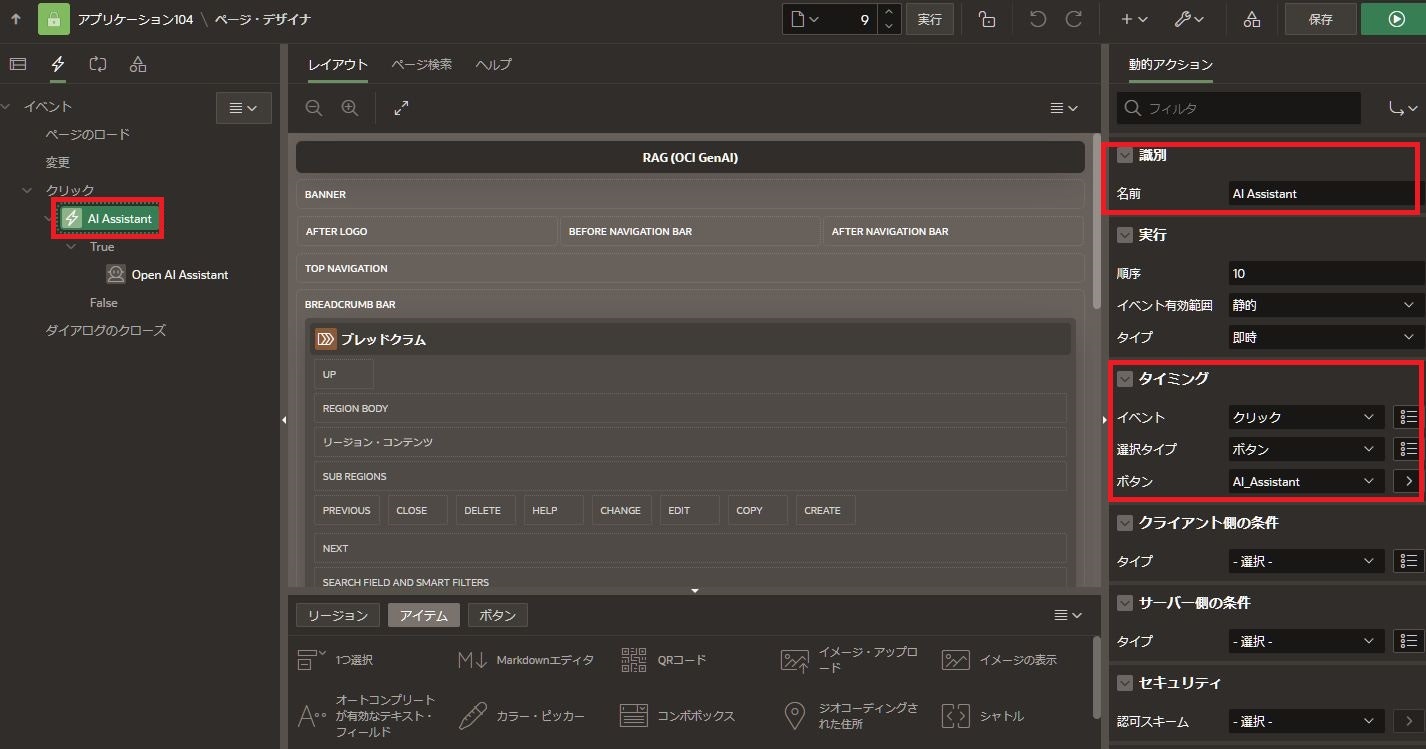The height and width of the screenshot is (749, 1426).
Task: Open the event tree menu button
Action: 244,108
